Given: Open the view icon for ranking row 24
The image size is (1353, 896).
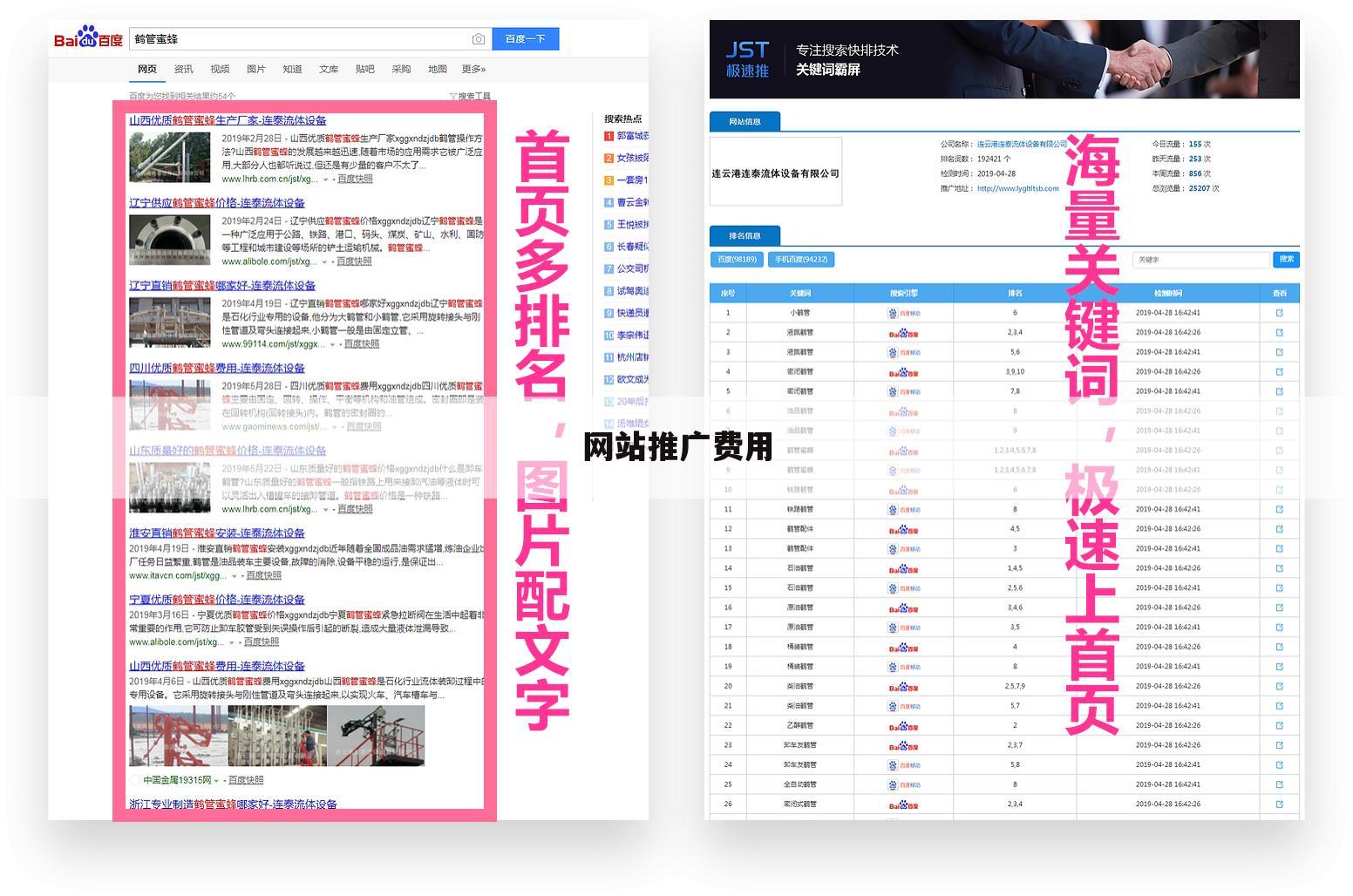Looking at the screenshot, I should click(x=1279, y=764).
